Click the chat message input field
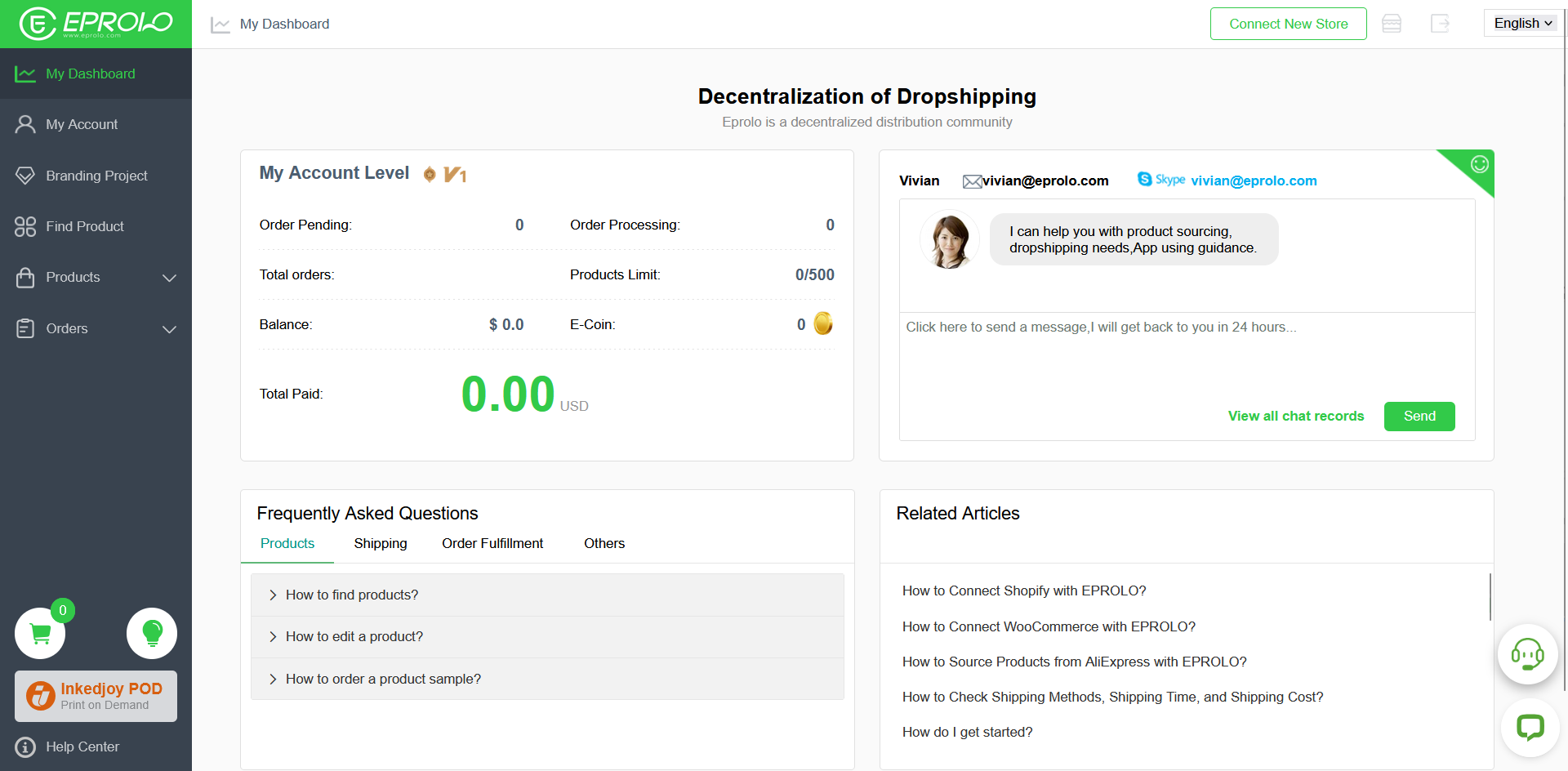This screenshot has height=771, width=1568. 1187,355
